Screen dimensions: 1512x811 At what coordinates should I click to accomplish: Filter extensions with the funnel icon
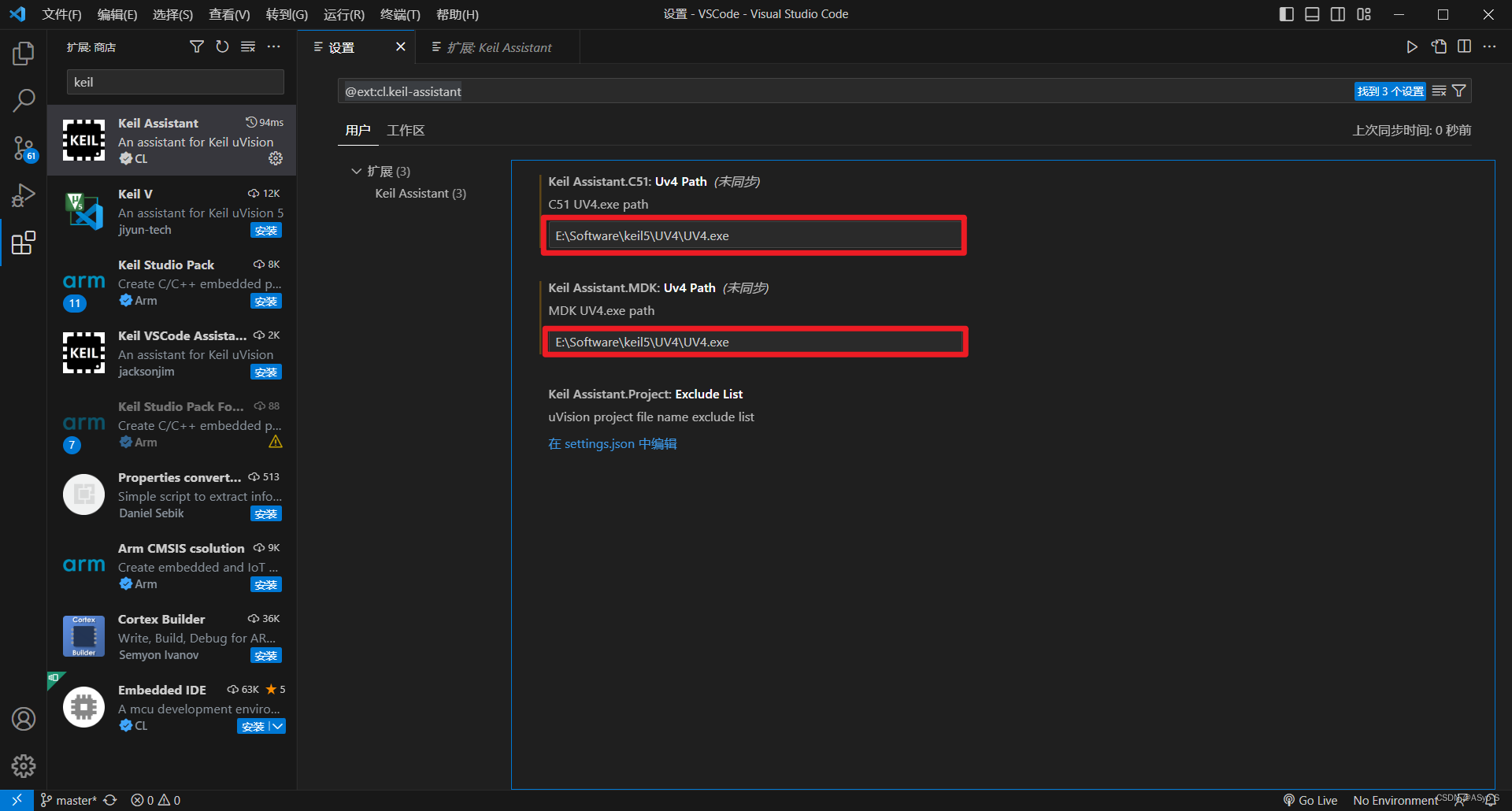pos(197,47)
